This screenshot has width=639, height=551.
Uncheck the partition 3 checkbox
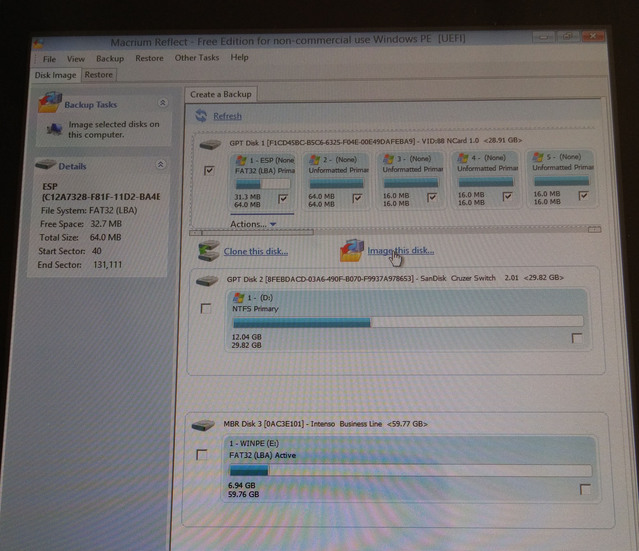click(432, 197)
